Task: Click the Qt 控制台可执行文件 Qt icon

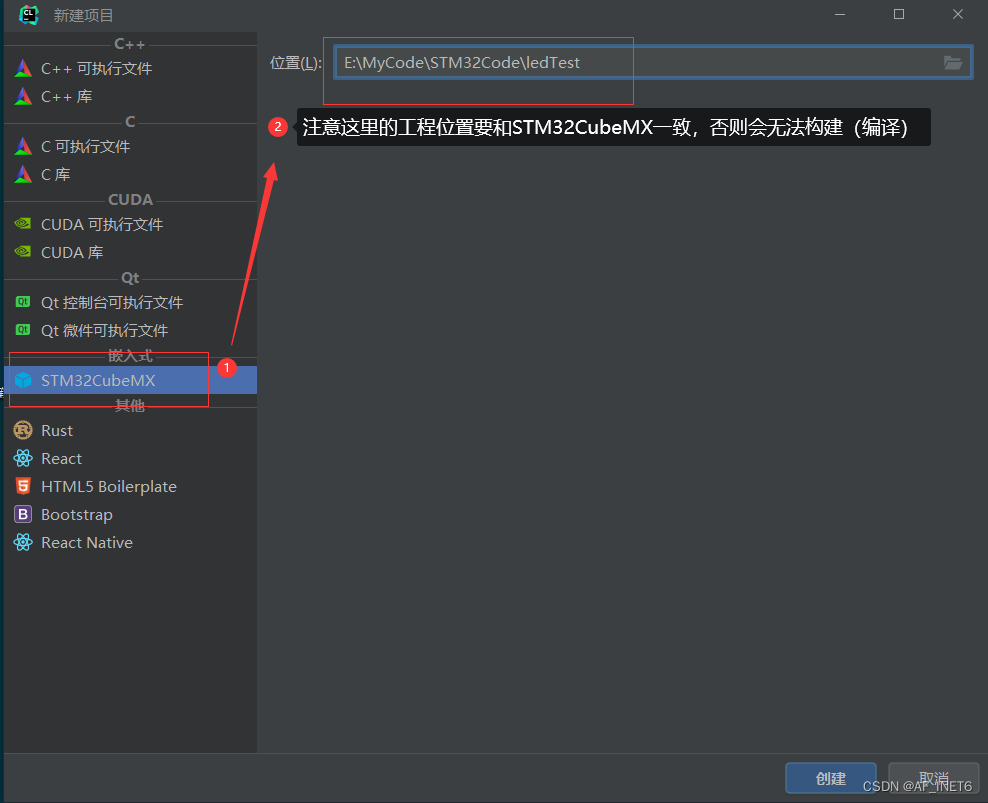Action: pyautogui.click(x=23, y=302)
